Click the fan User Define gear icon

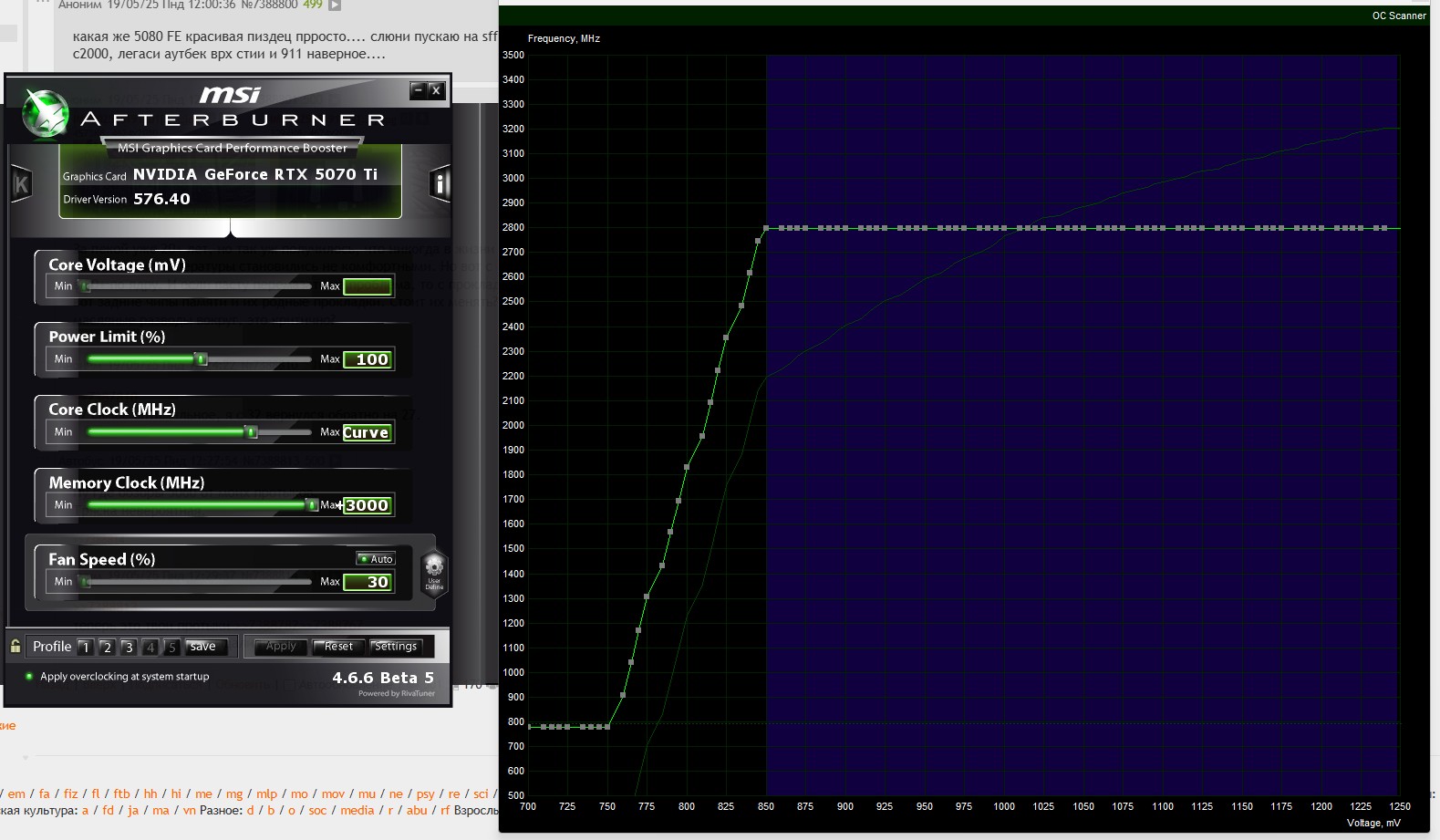(434, 572)
